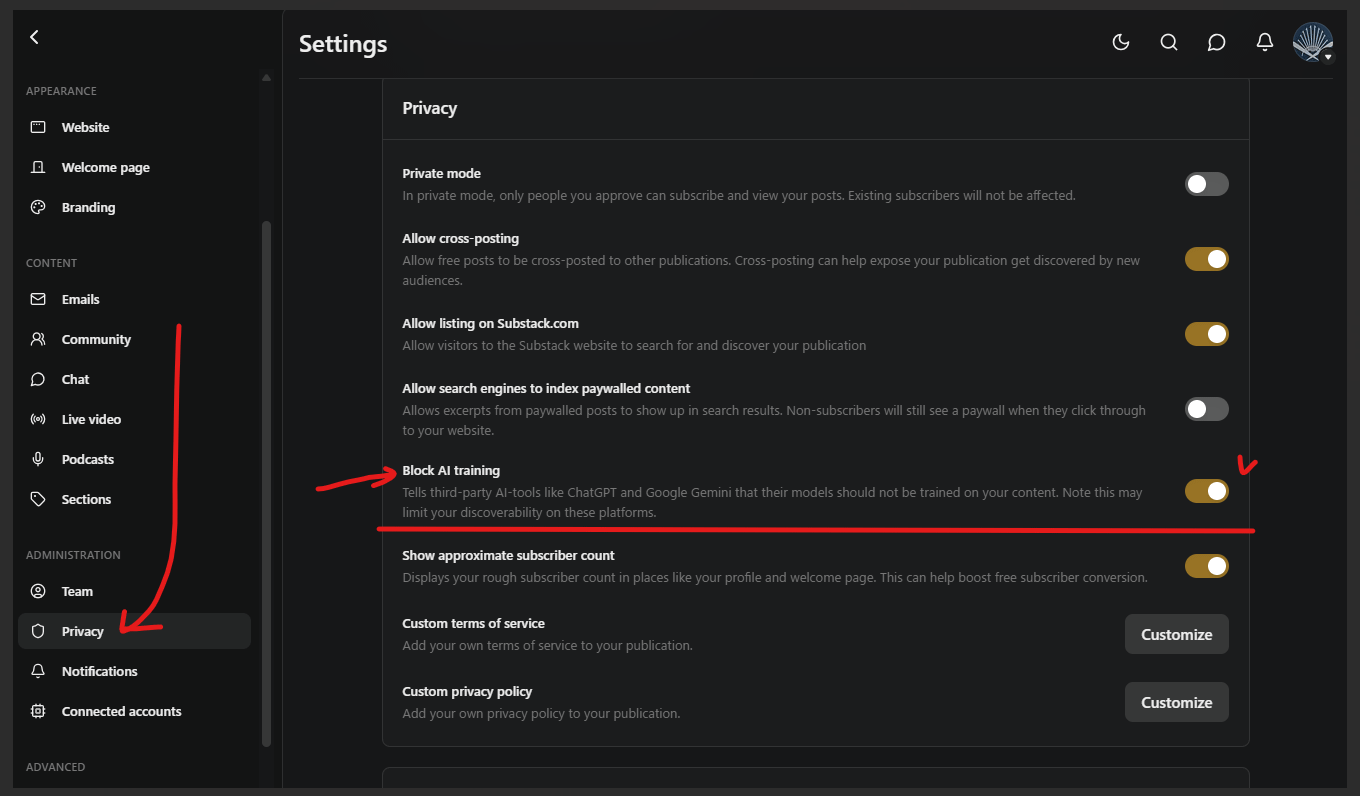The height and width of the screenshot is (796, 1360).
Task: Customize the custom terms of service
Action: click(1177, 634)
